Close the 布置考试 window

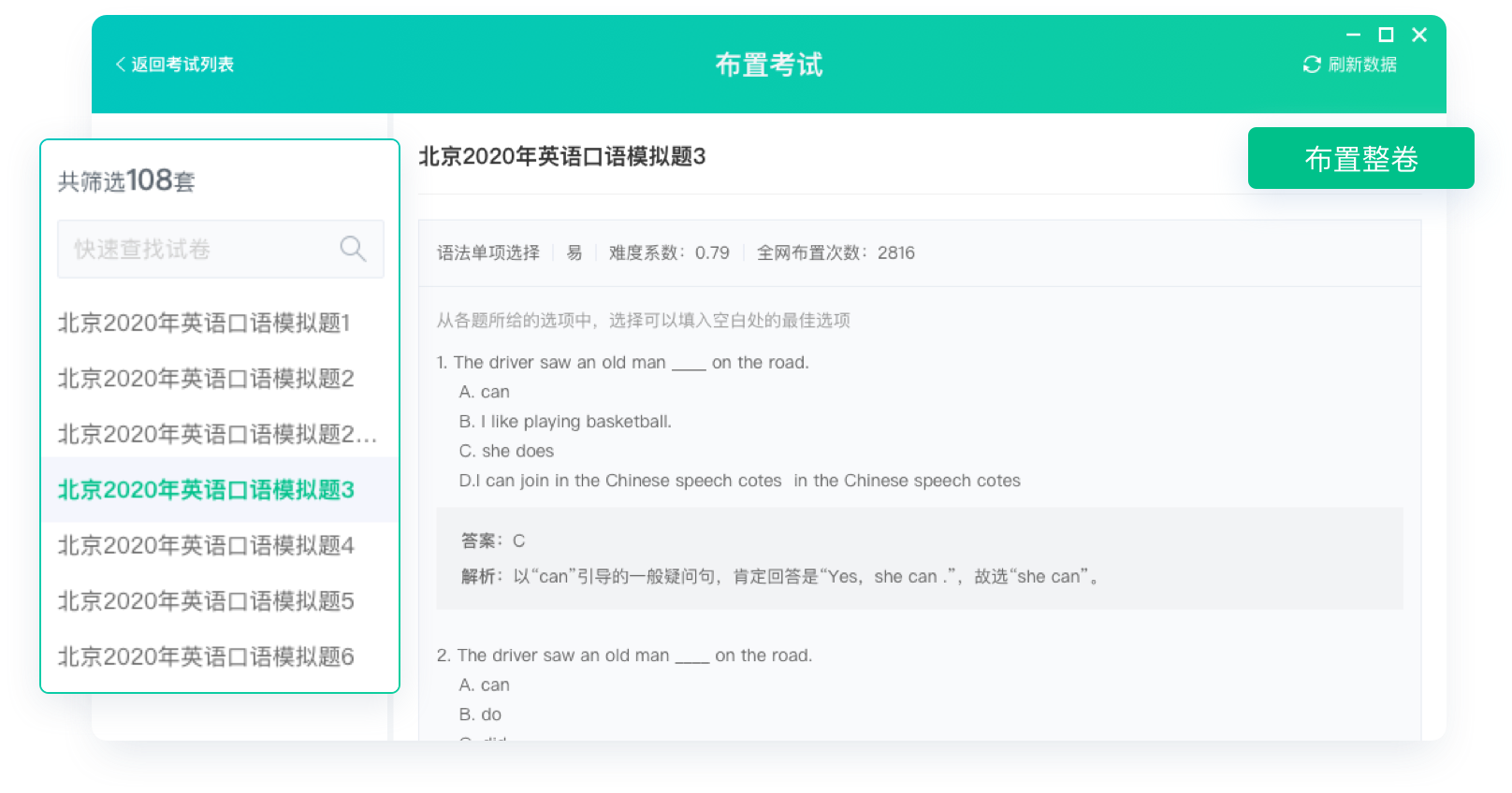click(x=1419, y=35)
